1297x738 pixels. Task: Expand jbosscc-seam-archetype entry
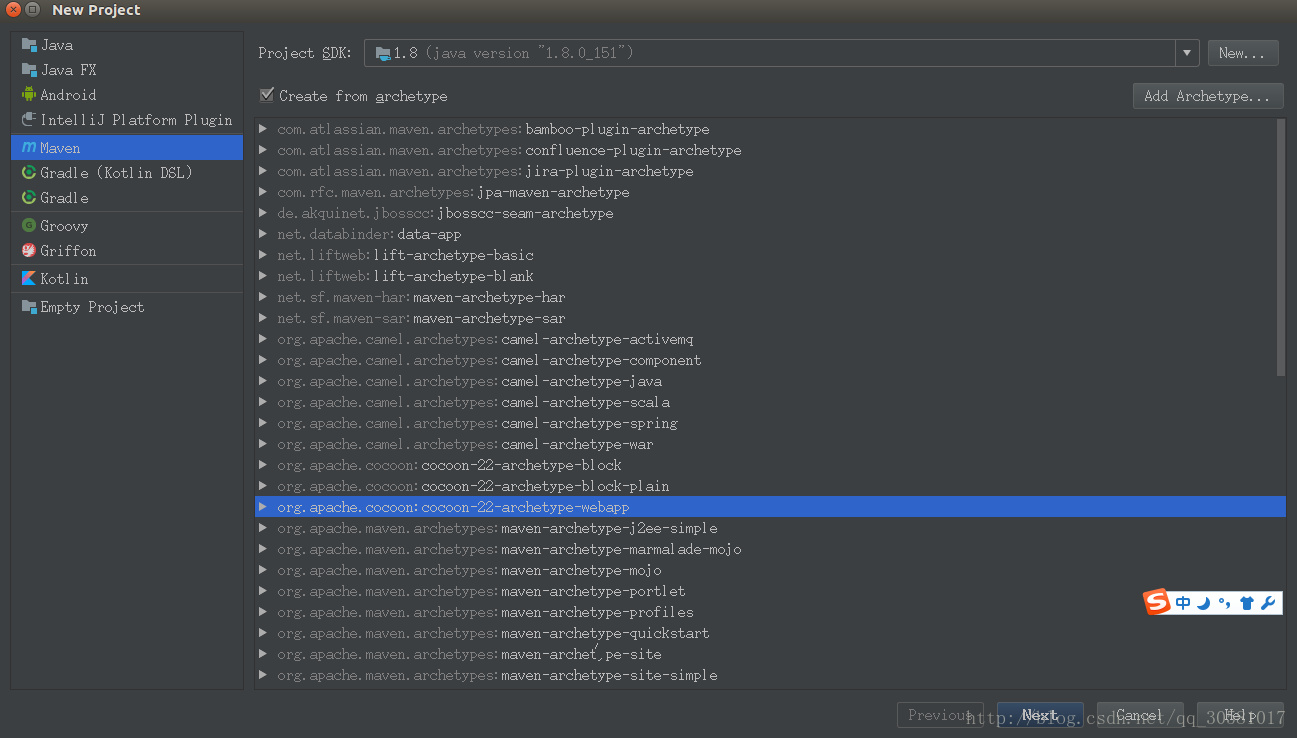click(x=263, y=213)
